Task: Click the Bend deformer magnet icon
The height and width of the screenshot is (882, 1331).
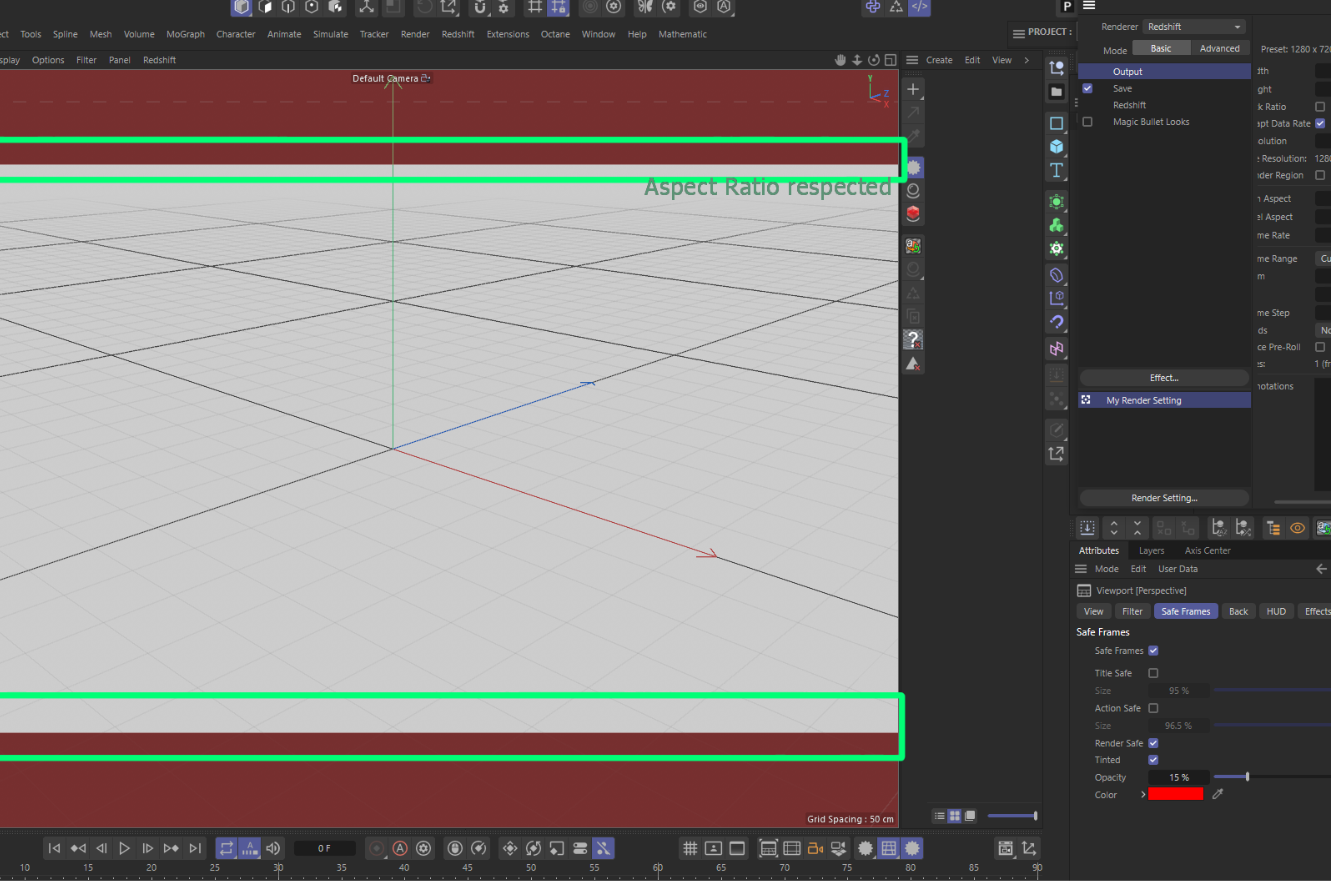Action: click(x=1056, y=322)
